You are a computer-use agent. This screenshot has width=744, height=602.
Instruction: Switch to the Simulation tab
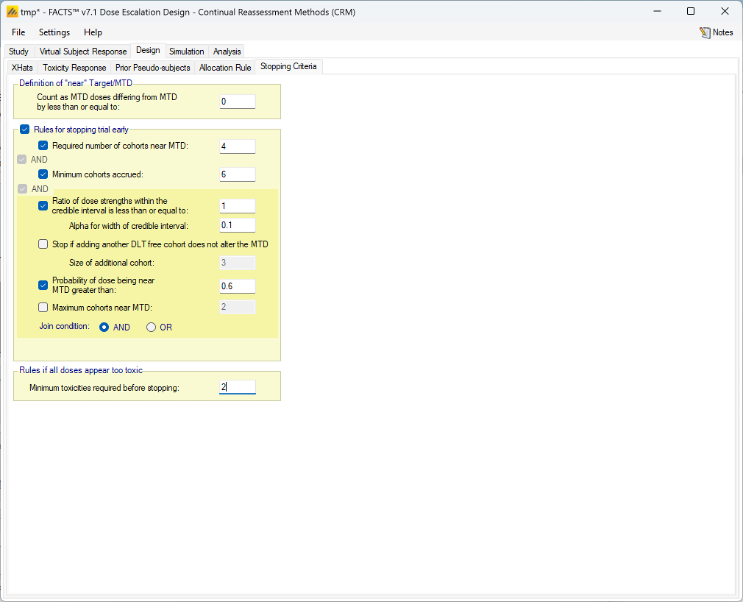tap(186, 51)
